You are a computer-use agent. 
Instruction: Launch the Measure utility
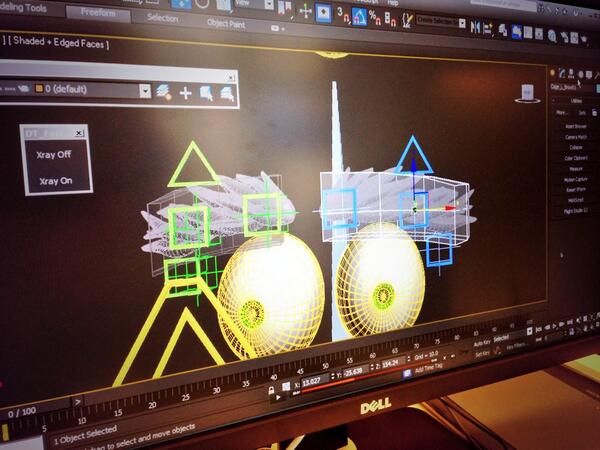(x=576, y=169)
